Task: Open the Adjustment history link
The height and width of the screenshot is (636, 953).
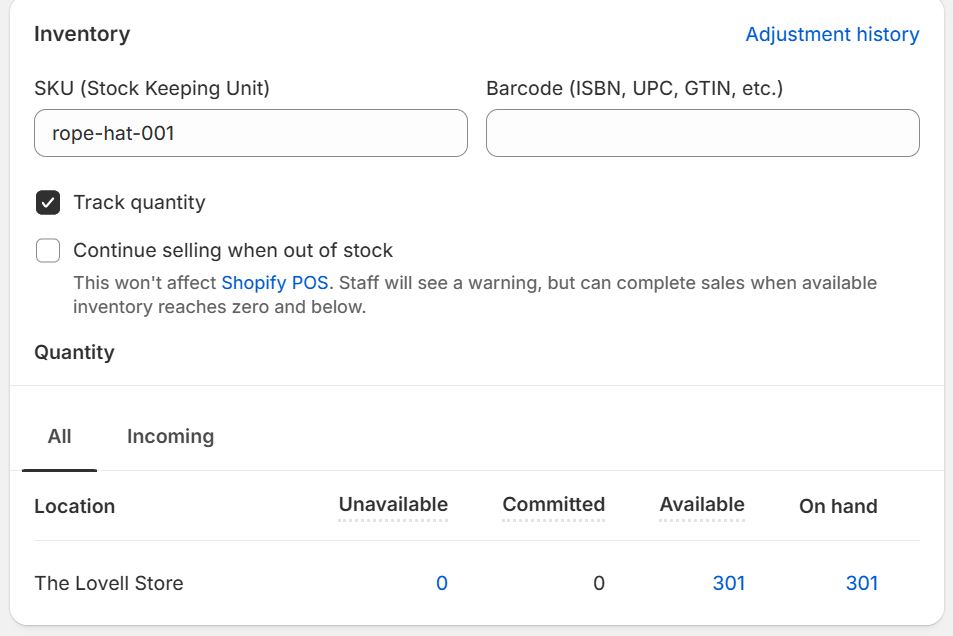Action: coord(832,34)
